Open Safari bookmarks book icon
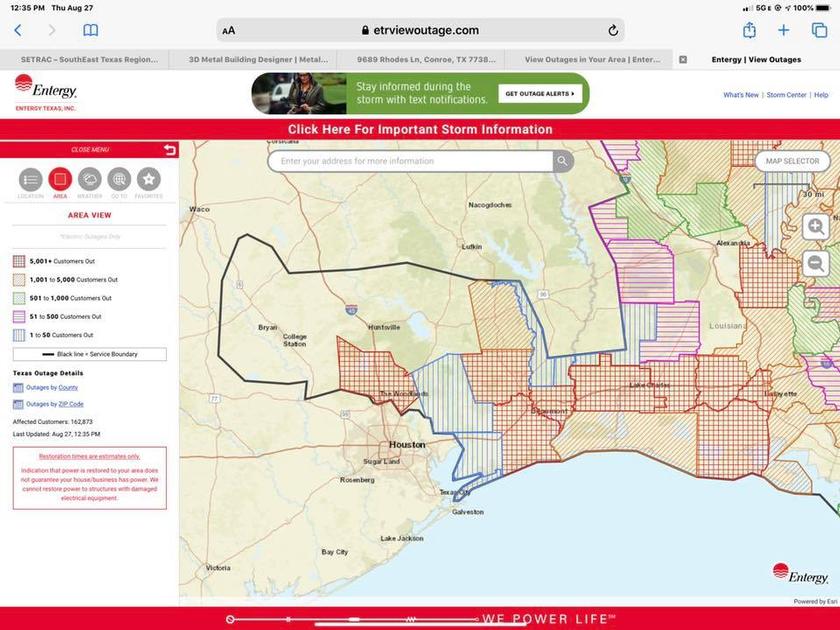The width and height of the screenshot is (840, 630). coord(91,31)
